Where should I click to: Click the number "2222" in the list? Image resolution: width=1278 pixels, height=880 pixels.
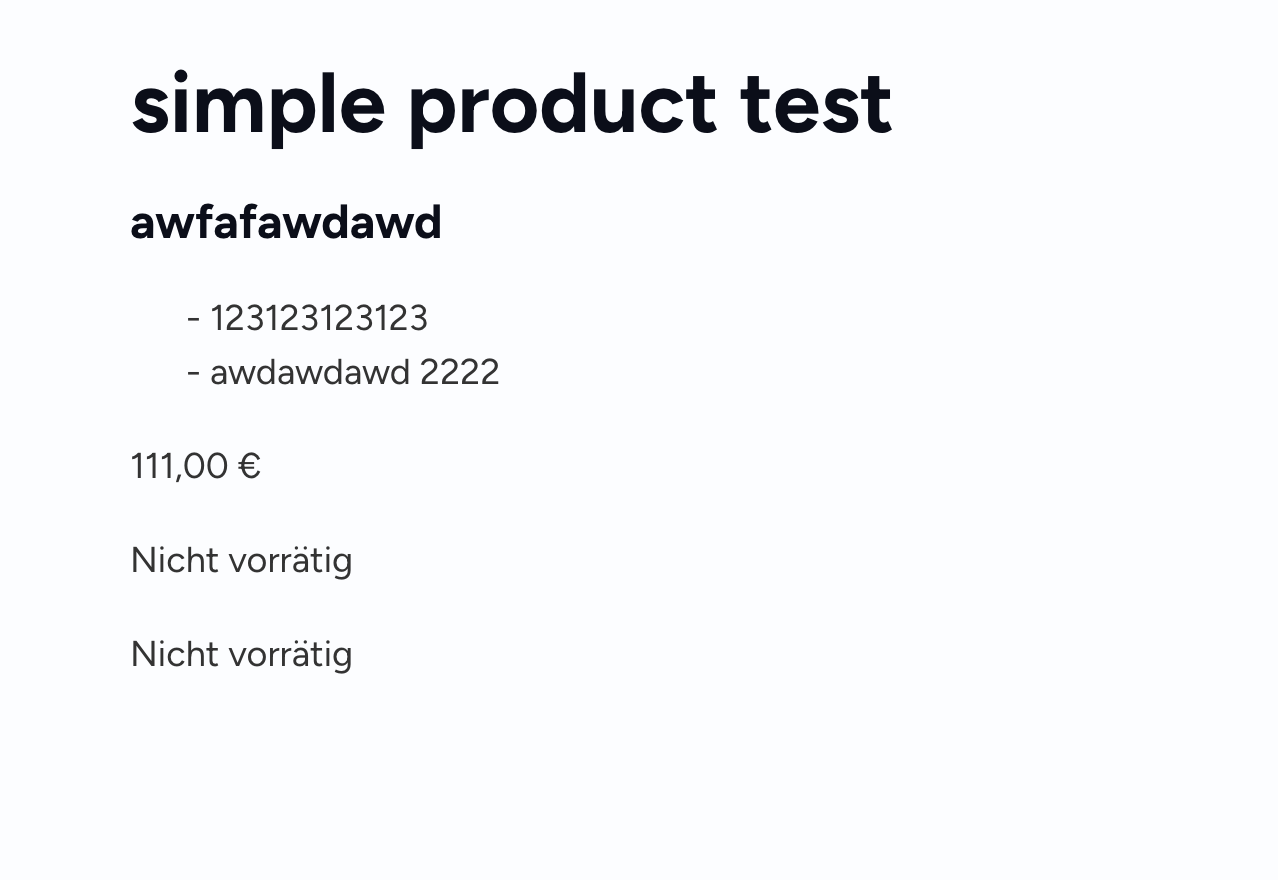pos(459,372)
